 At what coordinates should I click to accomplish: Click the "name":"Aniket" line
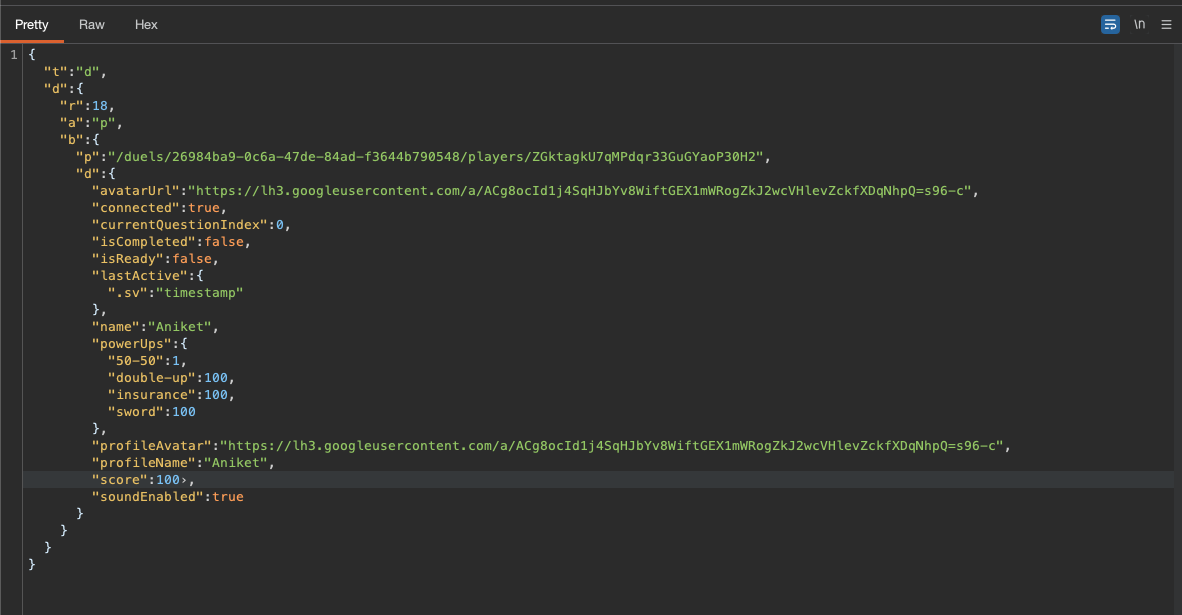155,326
